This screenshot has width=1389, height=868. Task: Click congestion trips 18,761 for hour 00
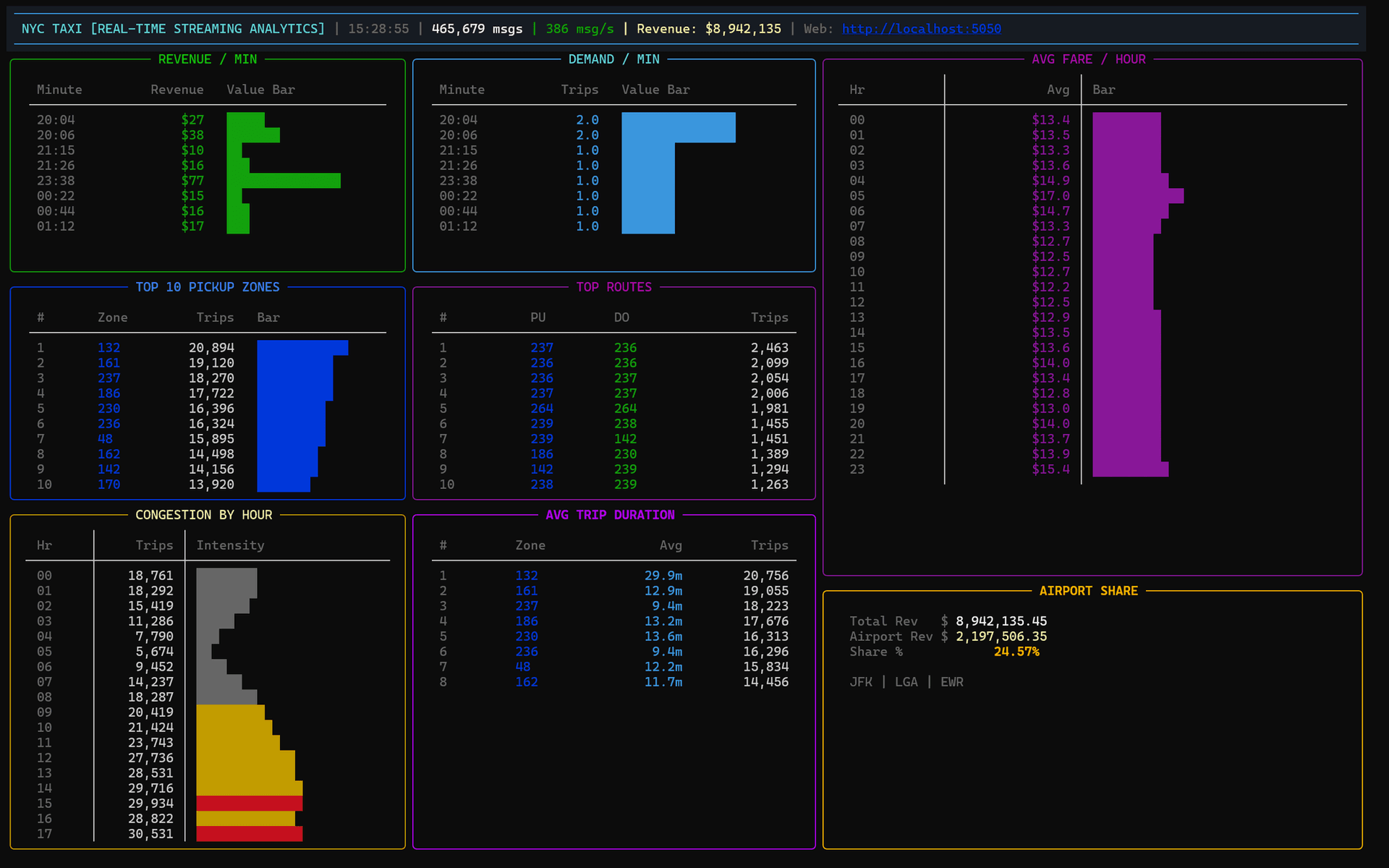pos(150,576)
